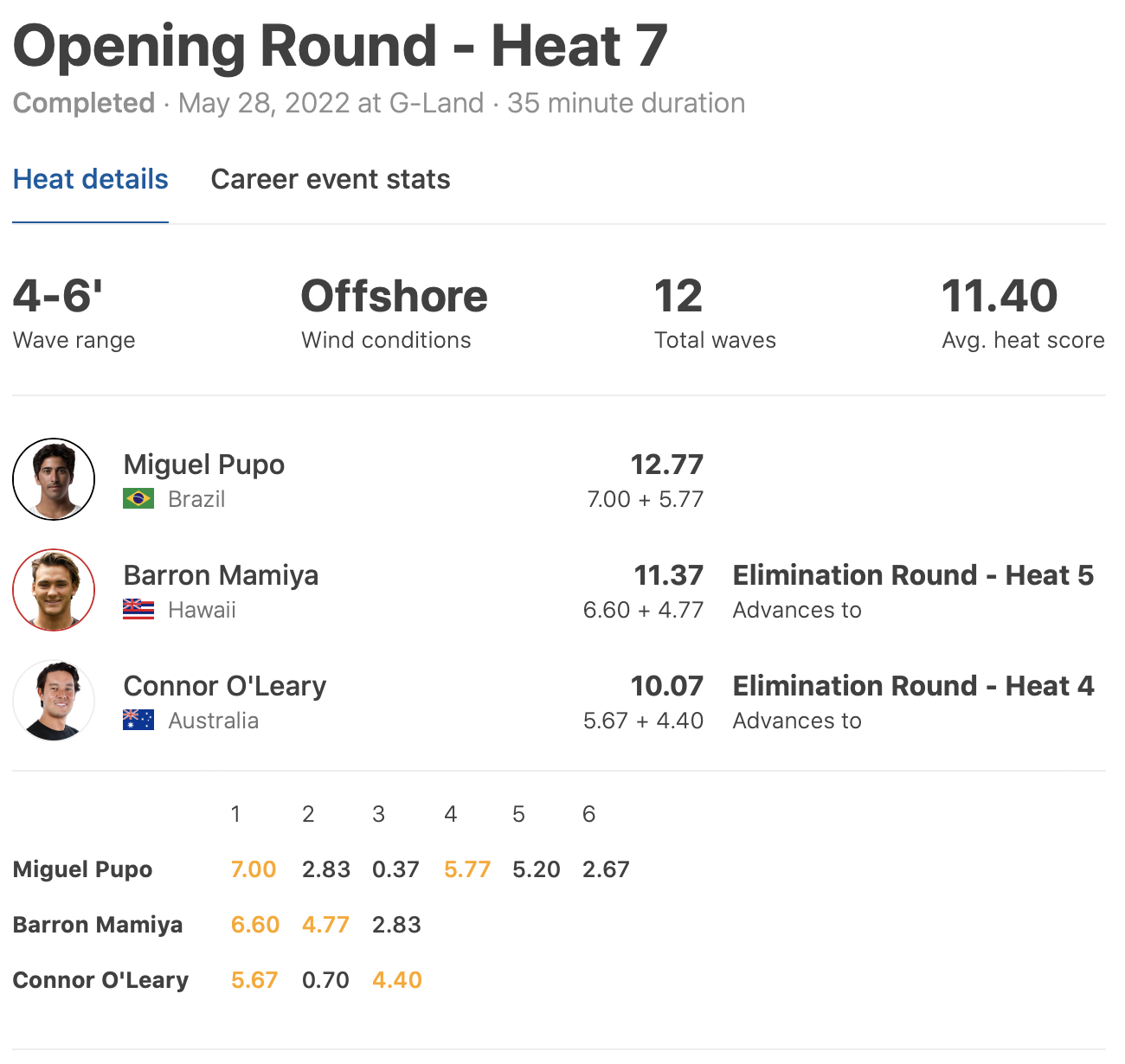Click Barron Mamiya's profile photo

(54, 590)
